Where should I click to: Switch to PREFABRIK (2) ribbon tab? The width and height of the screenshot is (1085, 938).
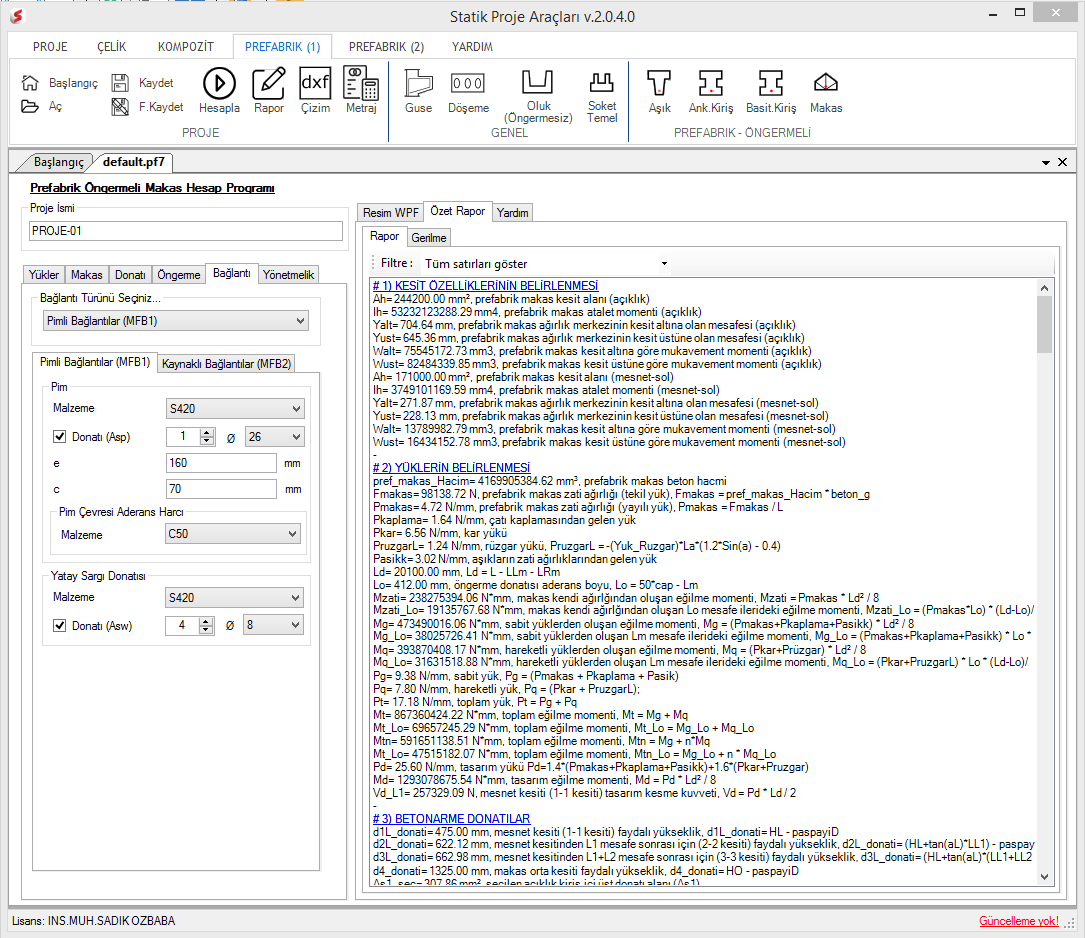(386, 46)
